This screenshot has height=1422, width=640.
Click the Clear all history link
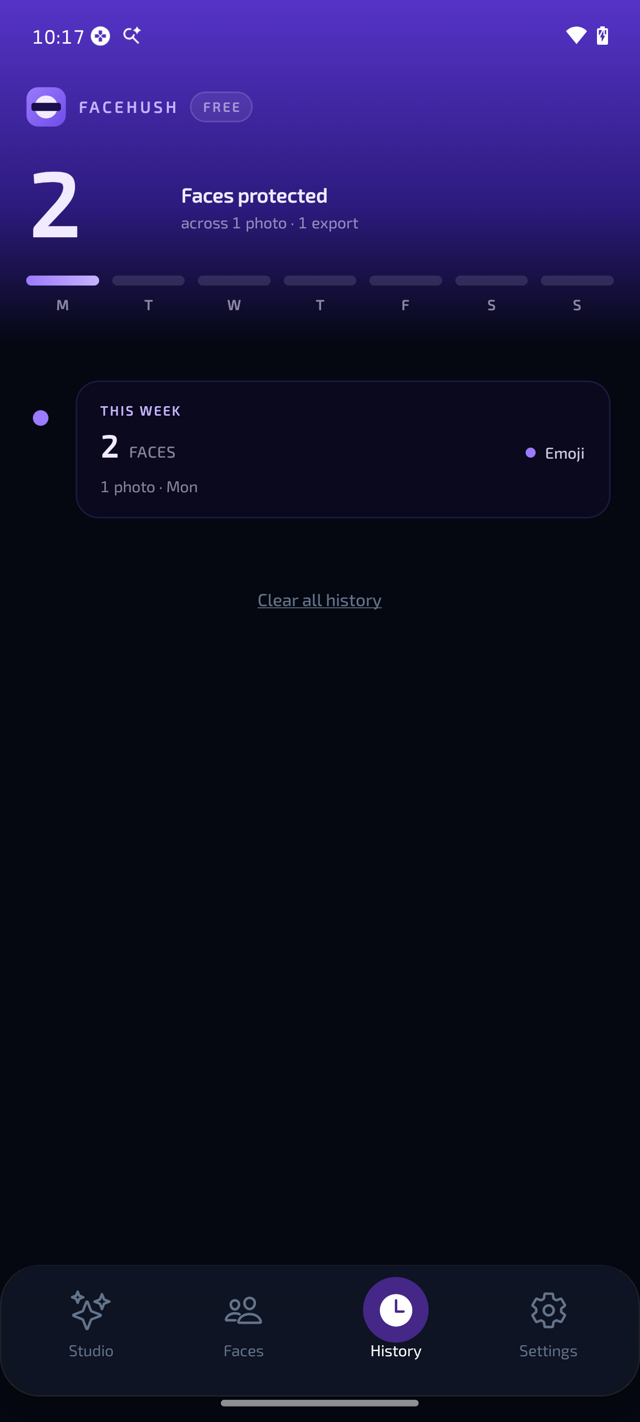(x=320, y=600)
